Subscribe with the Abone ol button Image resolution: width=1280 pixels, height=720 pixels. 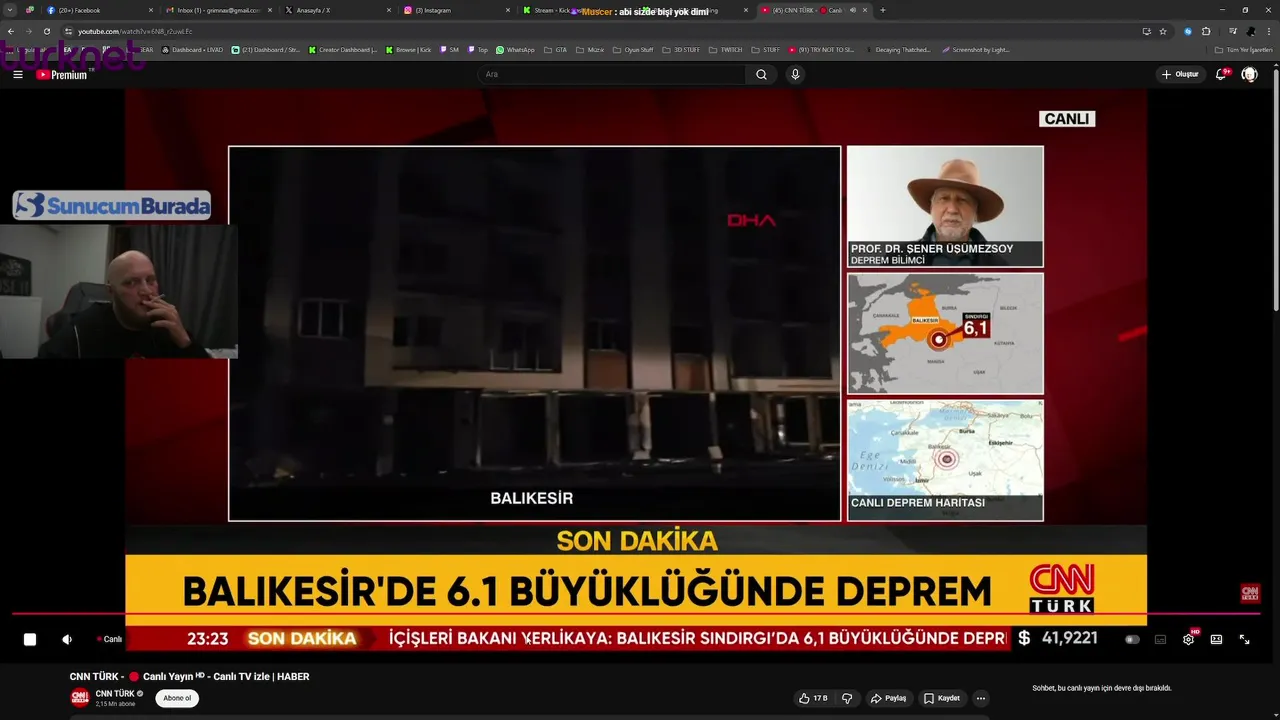[x=177, y=698]
